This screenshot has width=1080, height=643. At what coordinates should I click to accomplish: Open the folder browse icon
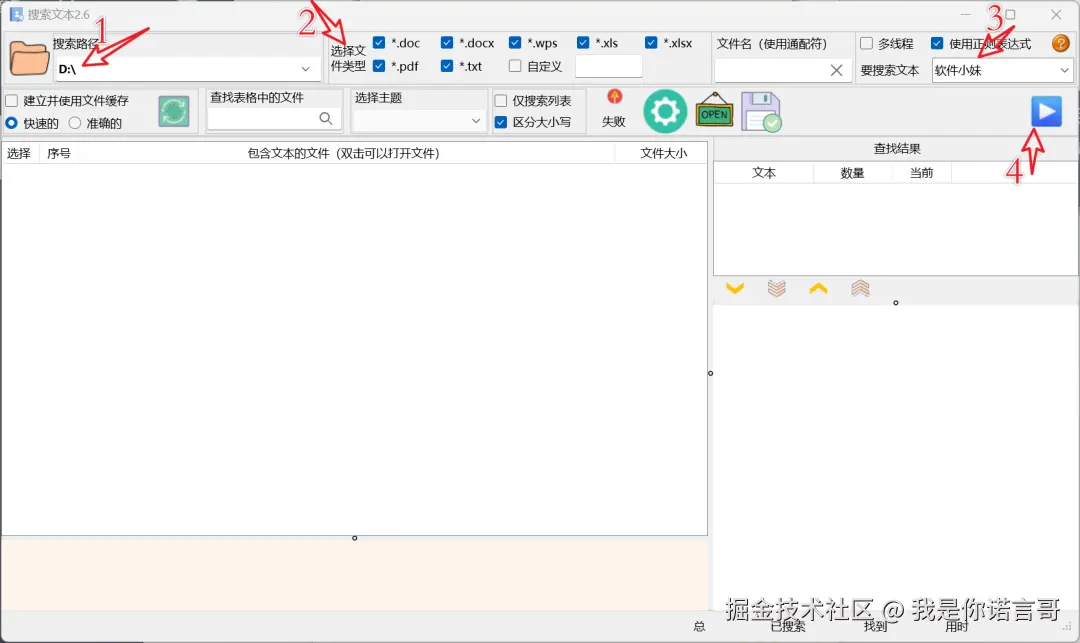pyautogui.click(x=30, y=58)
